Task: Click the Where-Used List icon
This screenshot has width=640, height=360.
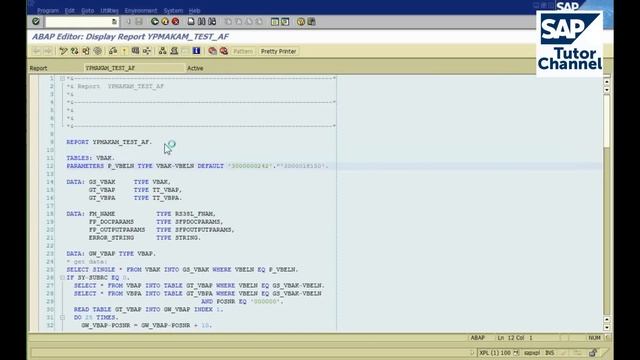Action: 147,51
